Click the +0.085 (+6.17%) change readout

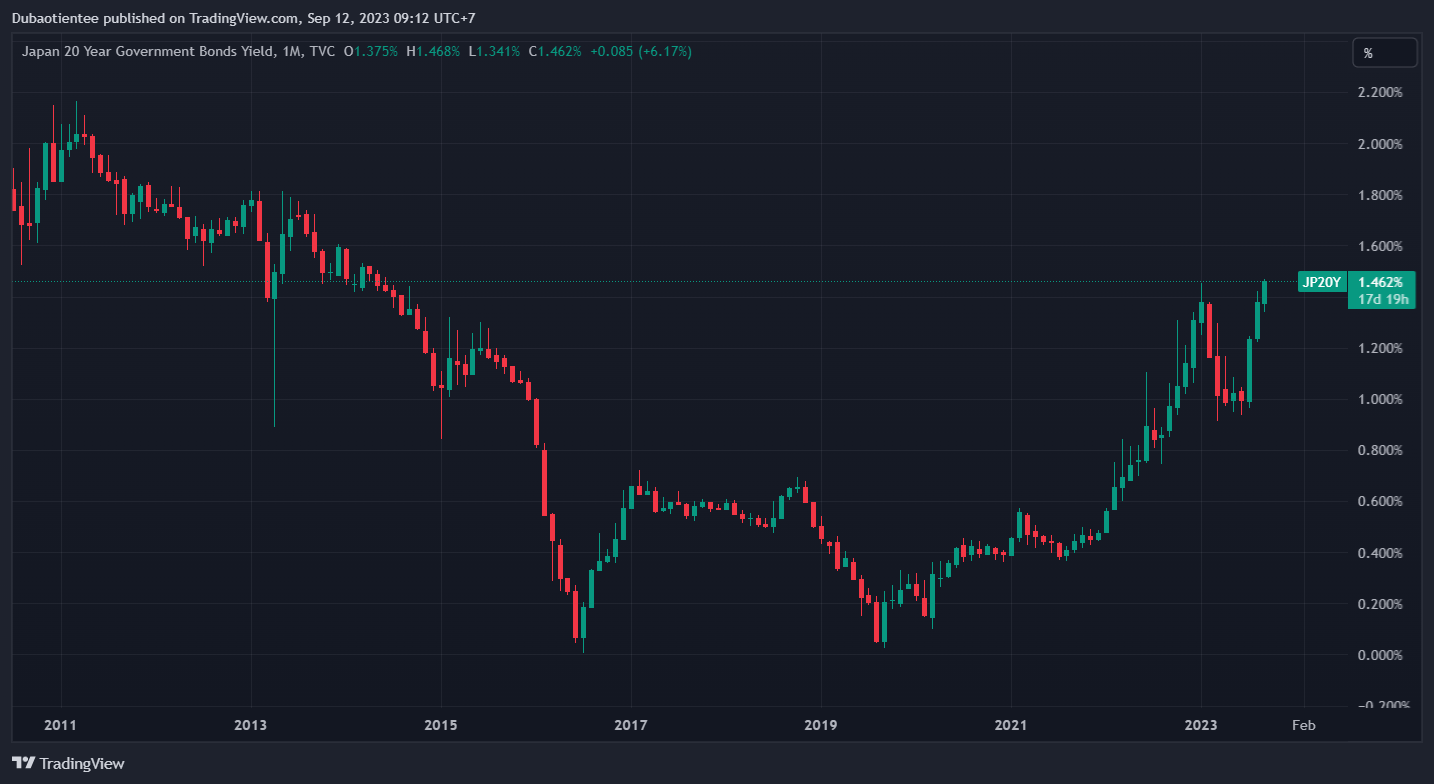coord(639,51)
